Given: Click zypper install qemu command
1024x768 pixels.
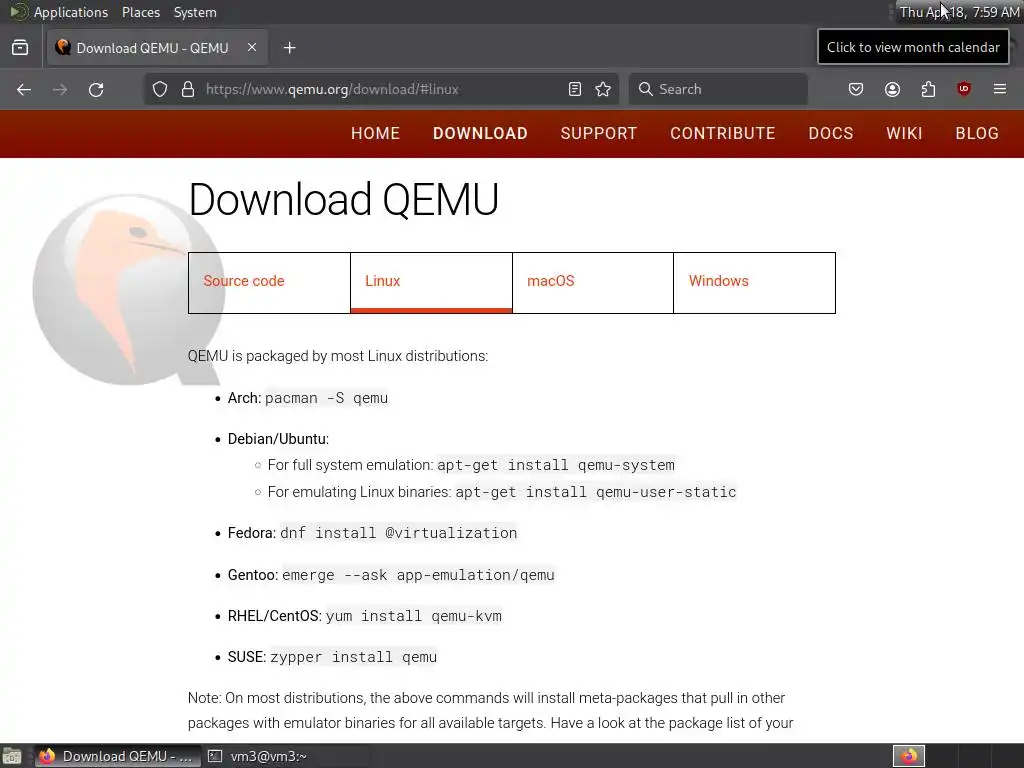Looking at the screenshot, I should coord(353,657).
